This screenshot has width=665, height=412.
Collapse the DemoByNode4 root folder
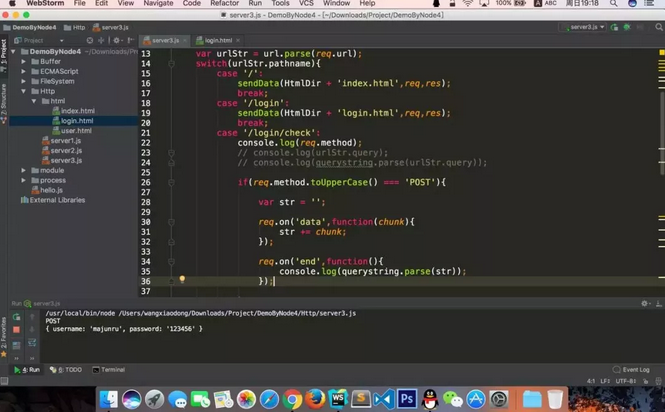click(x=14, y=51)
